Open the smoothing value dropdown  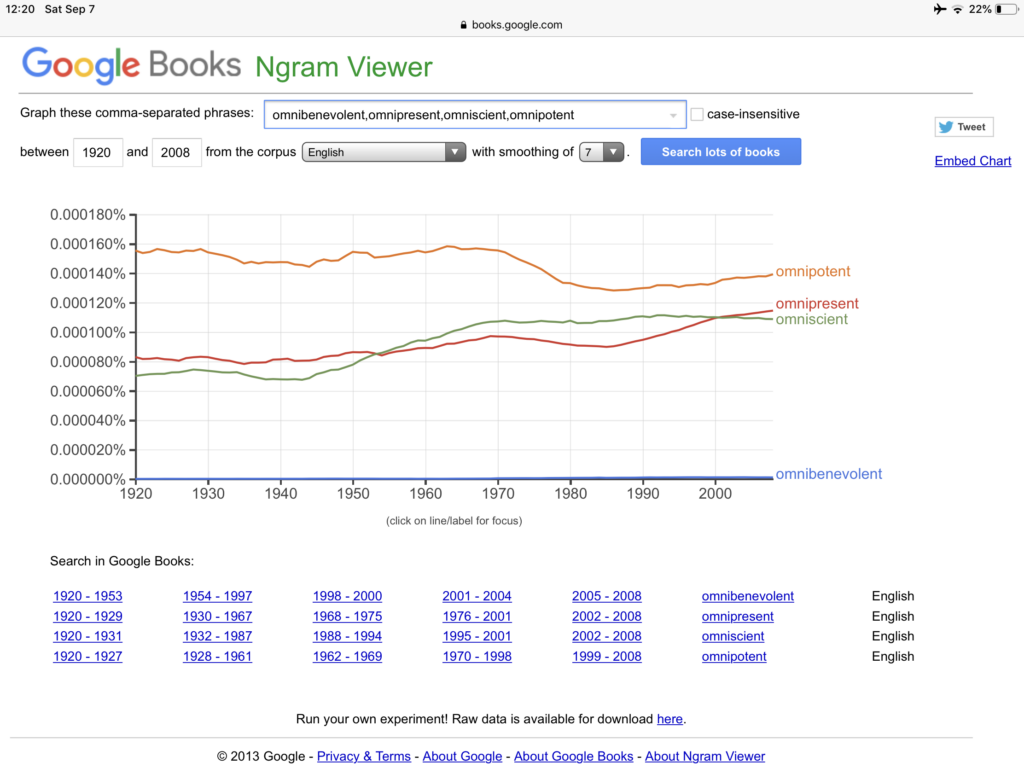601,152
